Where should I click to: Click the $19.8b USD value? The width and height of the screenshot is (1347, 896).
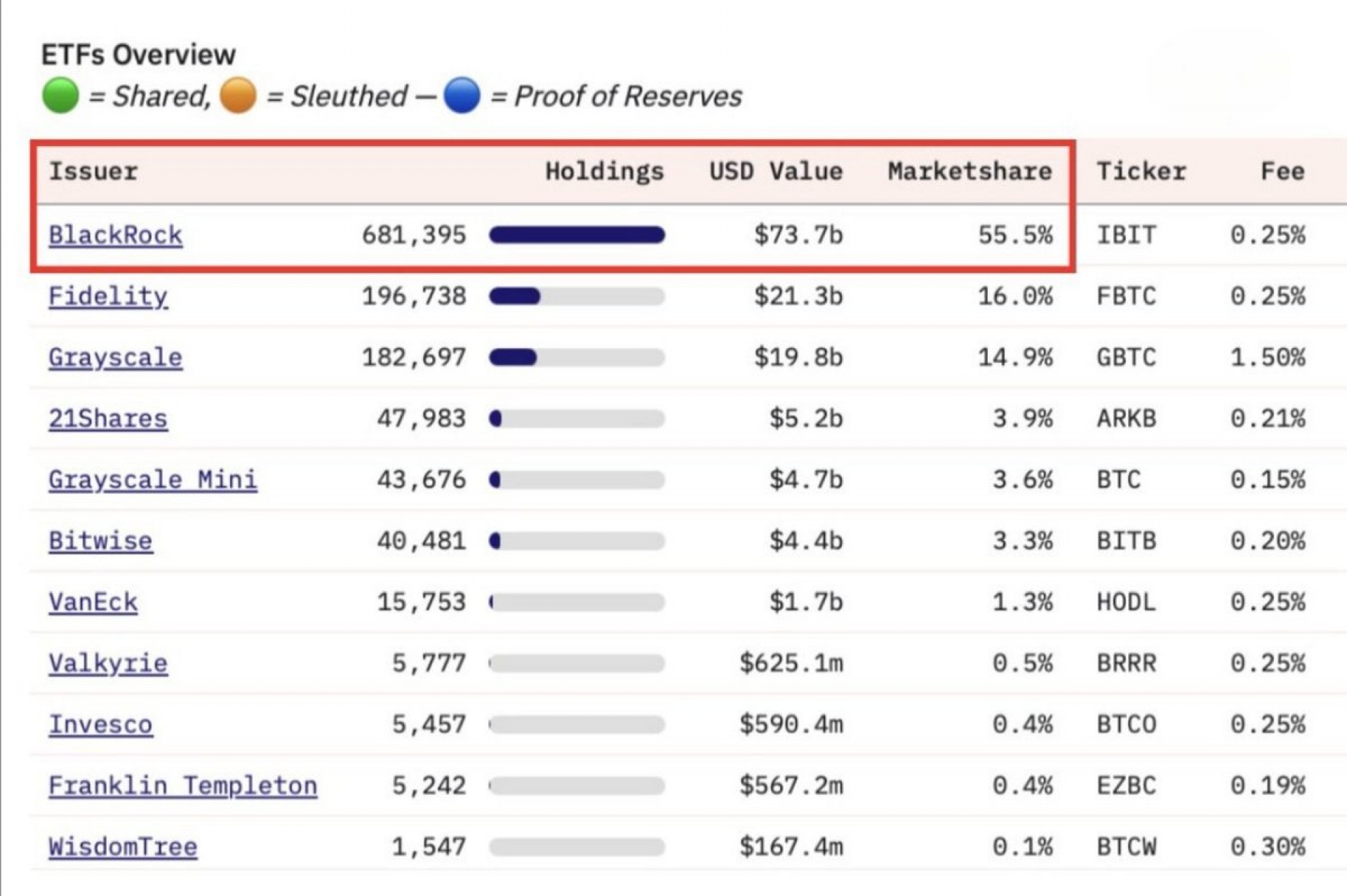click(798, 358)
